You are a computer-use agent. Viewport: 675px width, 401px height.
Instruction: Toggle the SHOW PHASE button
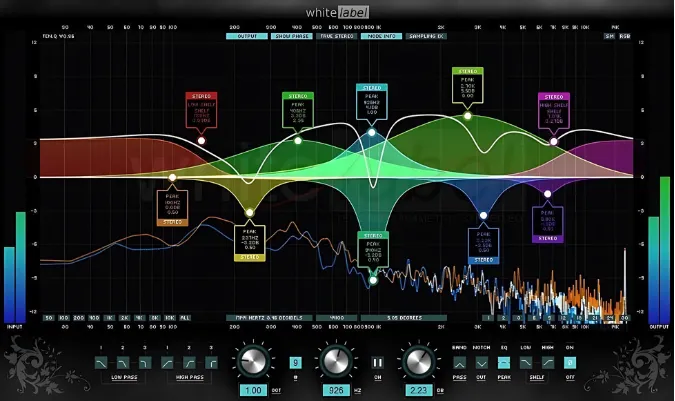[291, 36]
